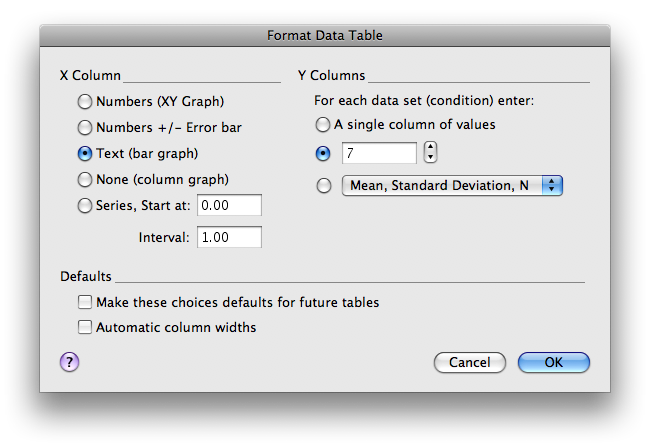Pick None (column graph) option

click(85, 180)
